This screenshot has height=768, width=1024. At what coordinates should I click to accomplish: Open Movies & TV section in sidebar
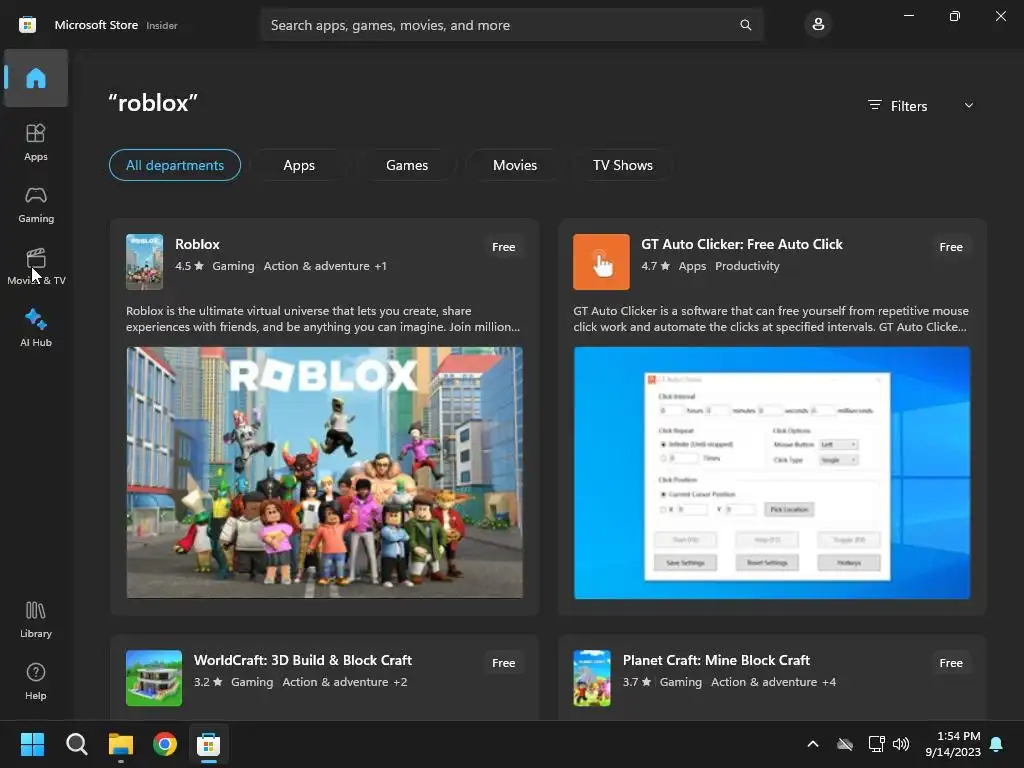[x=36, y=266]
